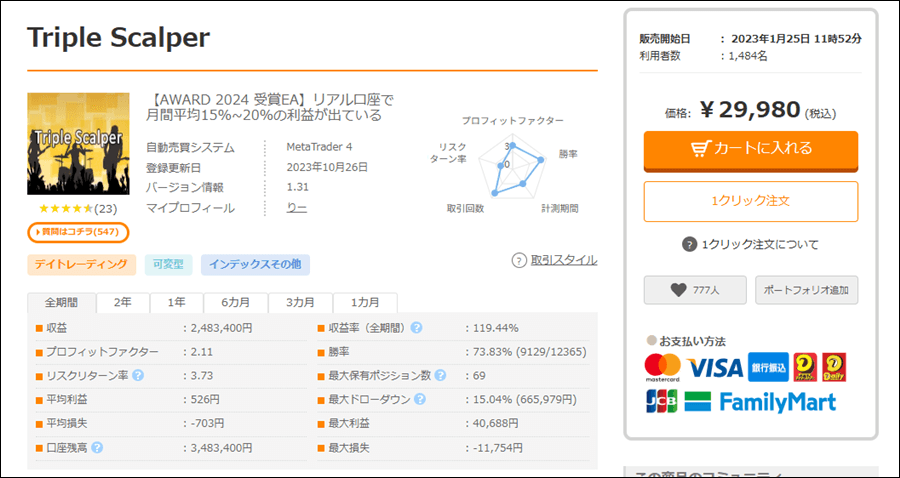Click the question mark icon beside 取引スタイル

pyautogui.click(x=519, y=261)
